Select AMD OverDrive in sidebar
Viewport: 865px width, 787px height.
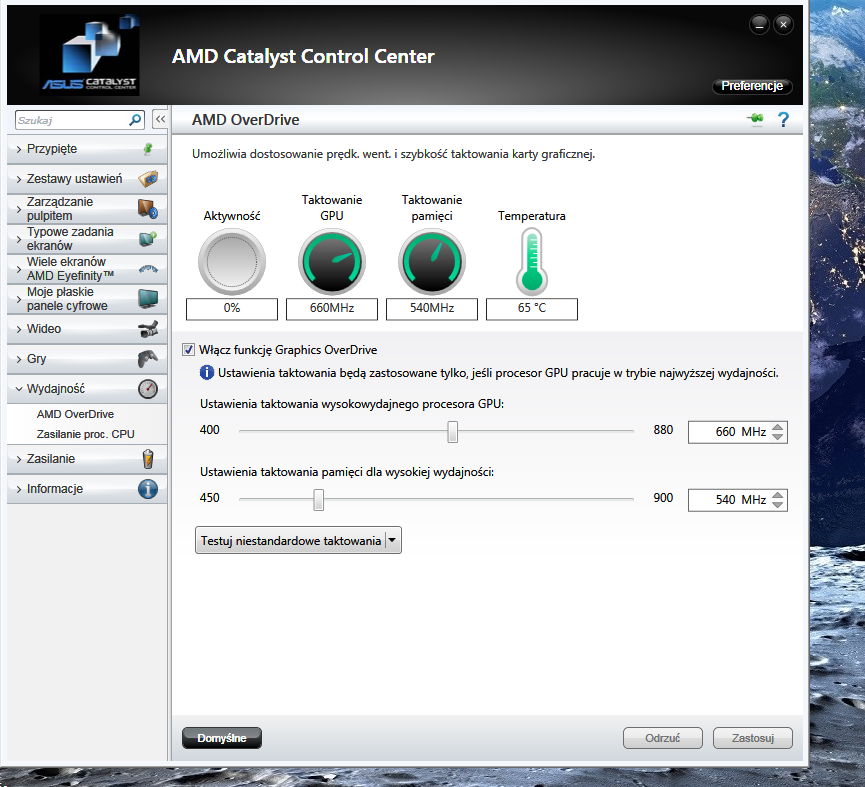tap(75, 414)
